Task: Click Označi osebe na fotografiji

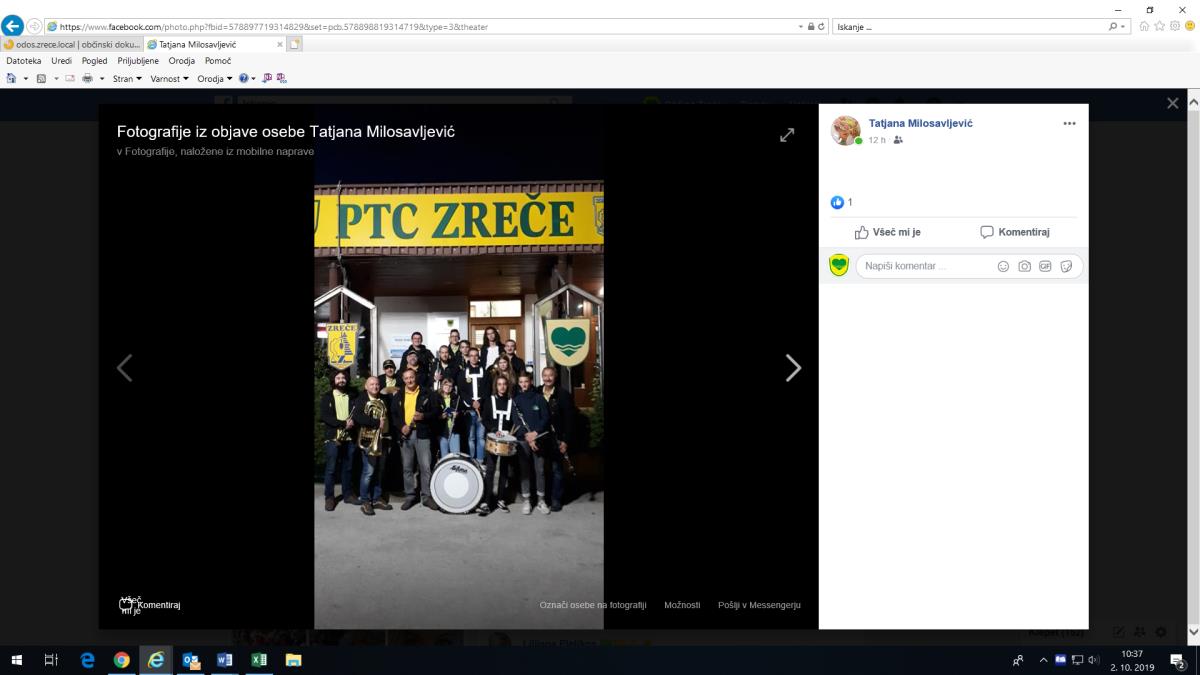Action: coord(593,605)
